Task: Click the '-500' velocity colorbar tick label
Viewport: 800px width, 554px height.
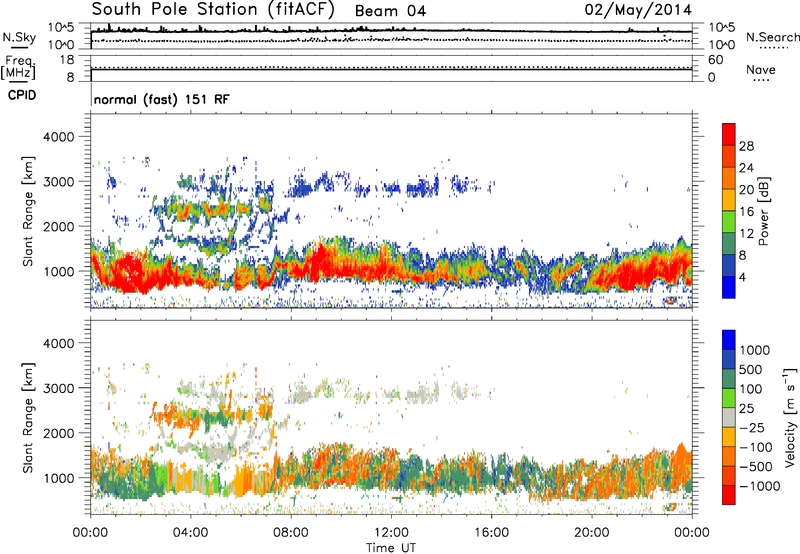Action: [x=756, y=466]
